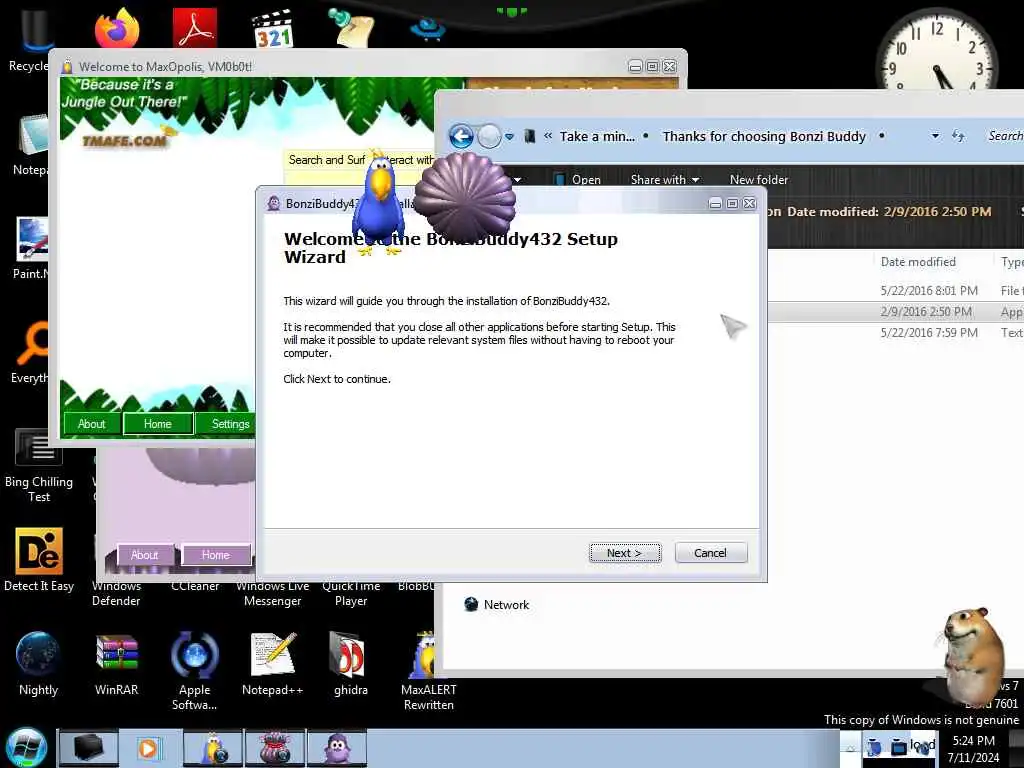Click the Home button in the MaxOpolis window
The width and height of the screenshot is (1024, 768).
(x=157, y=424)
